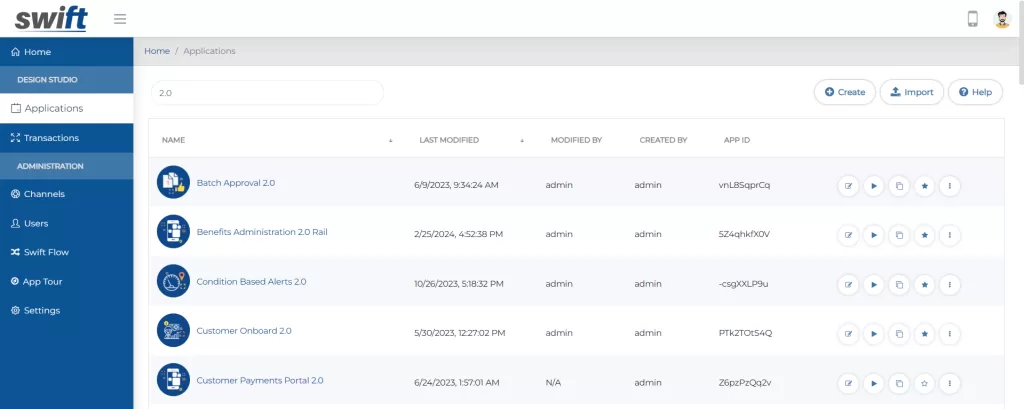Click the App ID vnL8SqprCq

(744, 185)
